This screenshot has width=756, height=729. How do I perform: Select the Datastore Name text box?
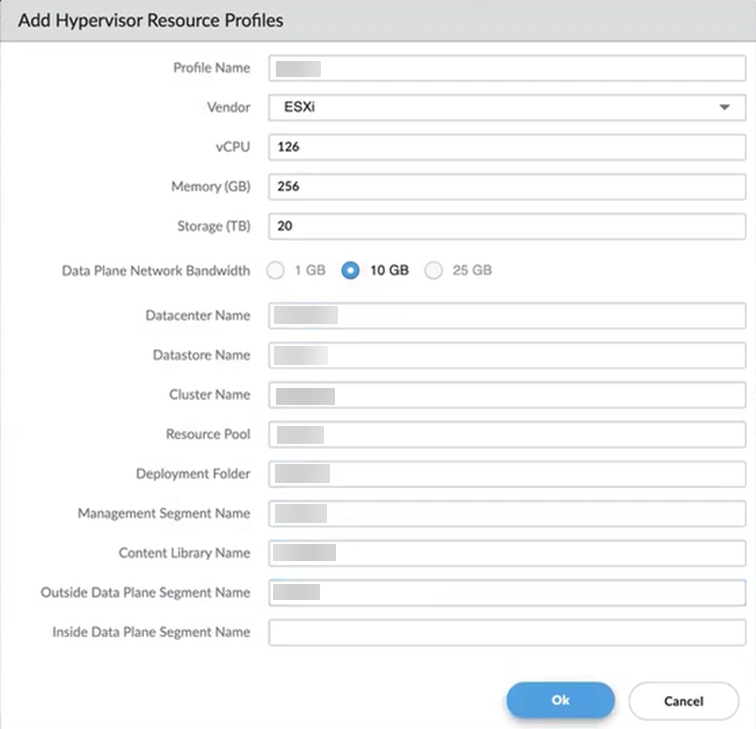point(506,355)
